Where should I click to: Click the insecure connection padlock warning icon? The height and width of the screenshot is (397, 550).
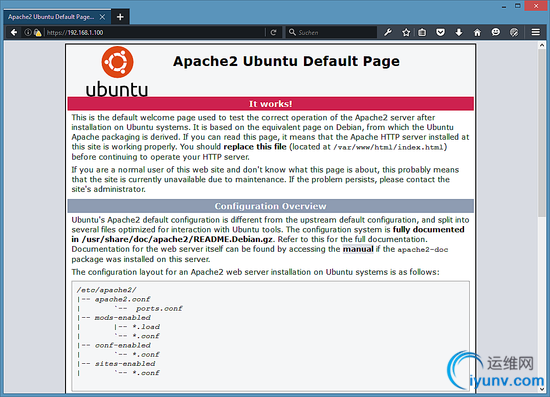point(38,33)
